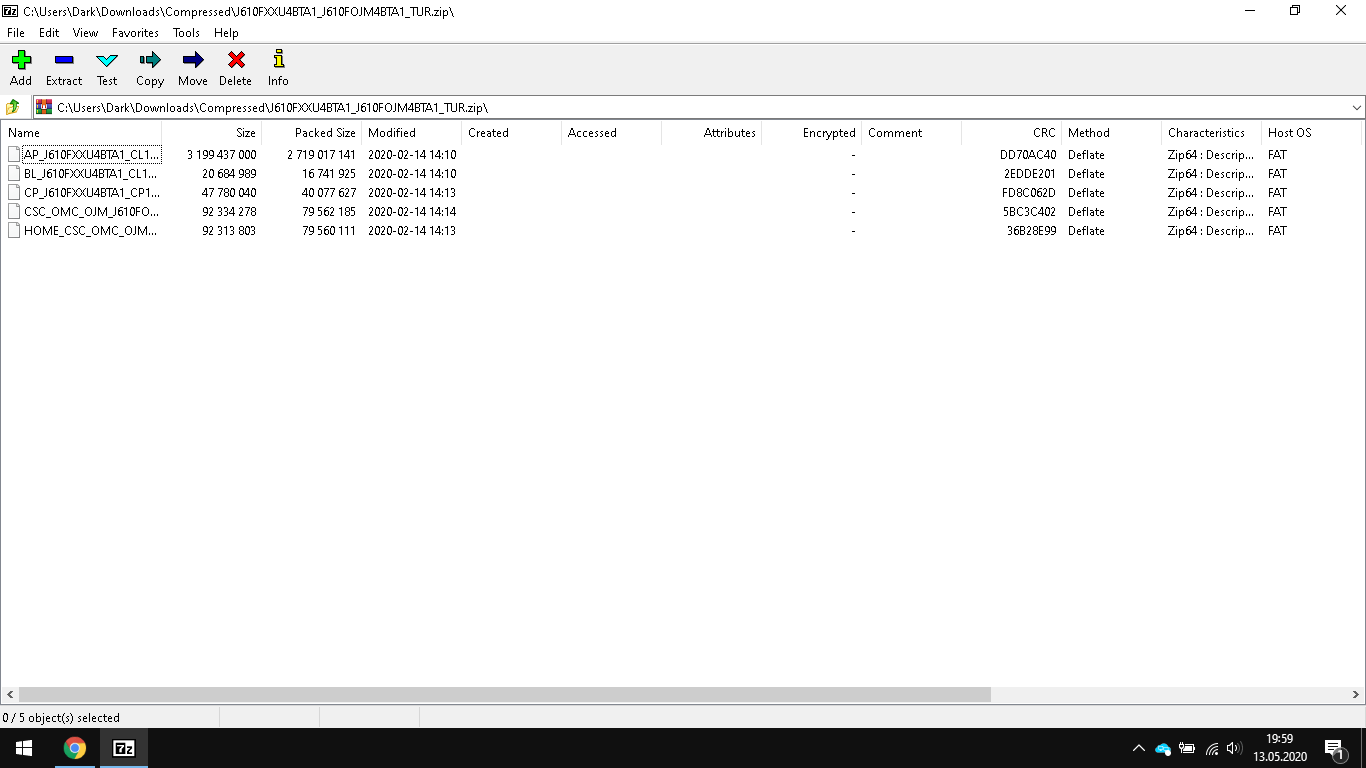The image size is (1366, 768).
Task: Click the packed size 16 741 925
Action: pos(329,174)
